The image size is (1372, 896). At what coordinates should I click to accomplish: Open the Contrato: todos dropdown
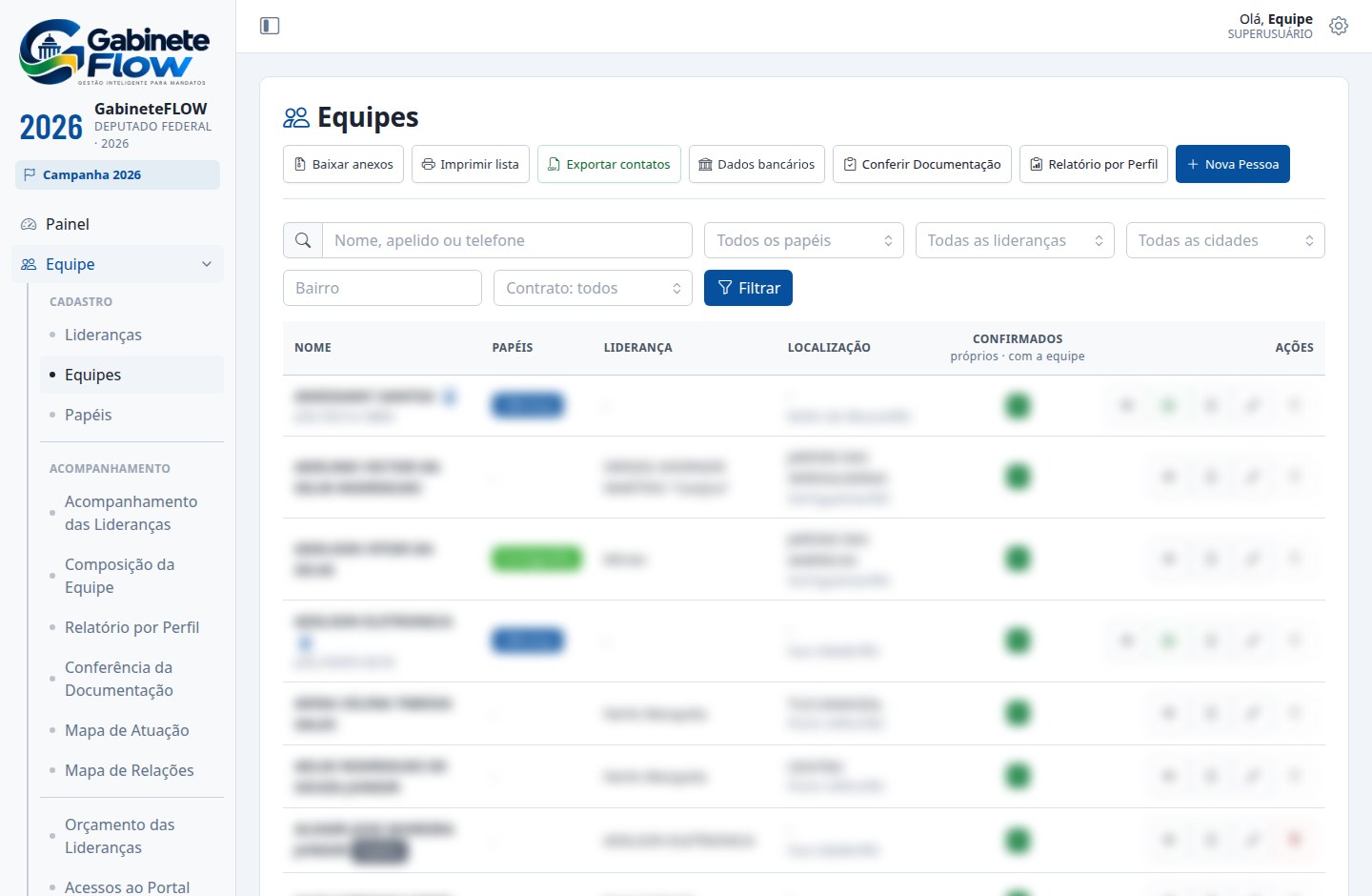593,288
